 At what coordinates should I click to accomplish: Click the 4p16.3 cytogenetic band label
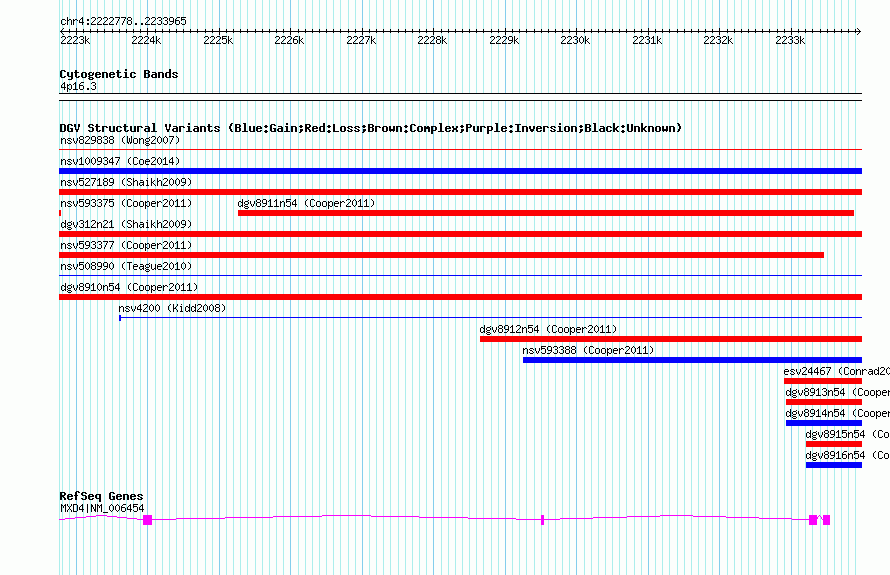[78, 87]
